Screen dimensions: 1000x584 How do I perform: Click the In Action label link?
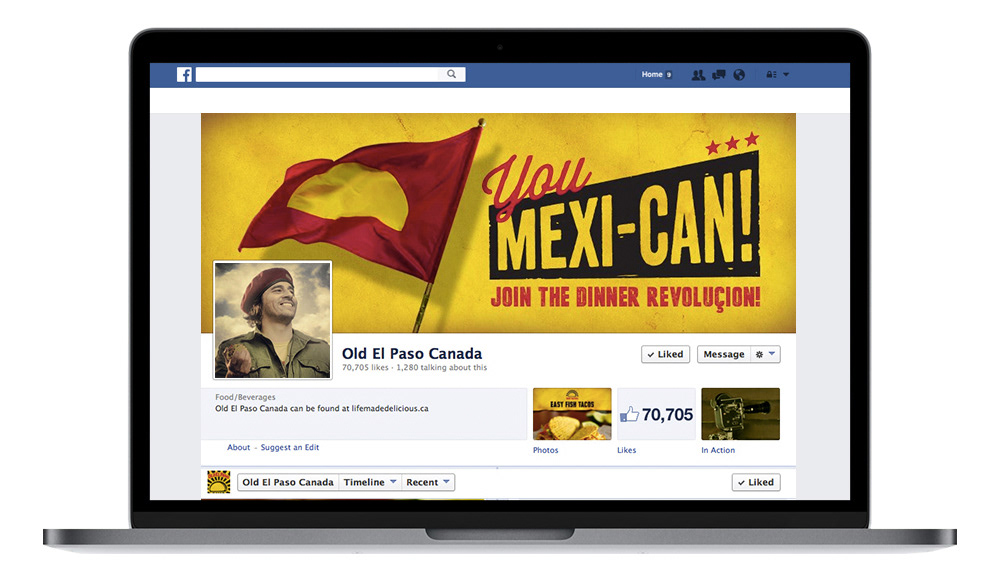coord(718,450)
